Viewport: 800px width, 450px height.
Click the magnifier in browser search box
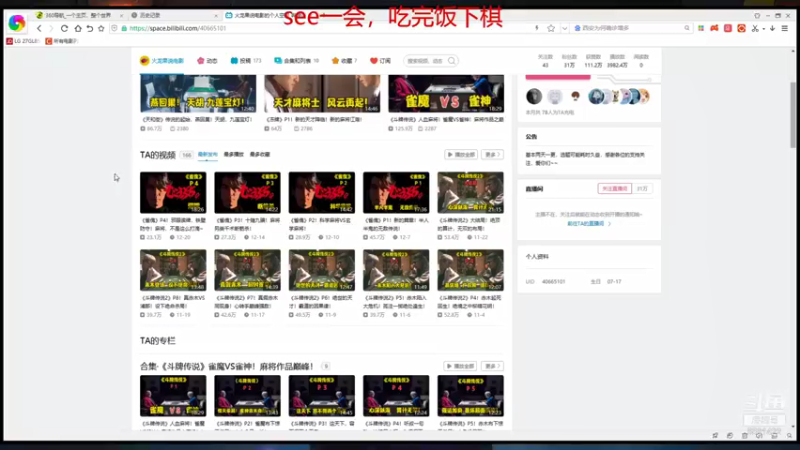pos(687,29)
